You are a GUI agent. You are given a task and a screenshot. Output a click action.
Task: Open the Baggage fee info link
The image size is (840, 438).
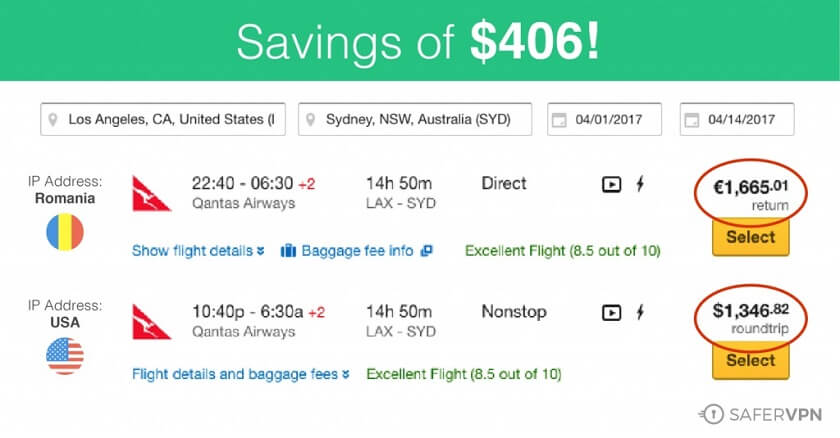coord(357,251)
